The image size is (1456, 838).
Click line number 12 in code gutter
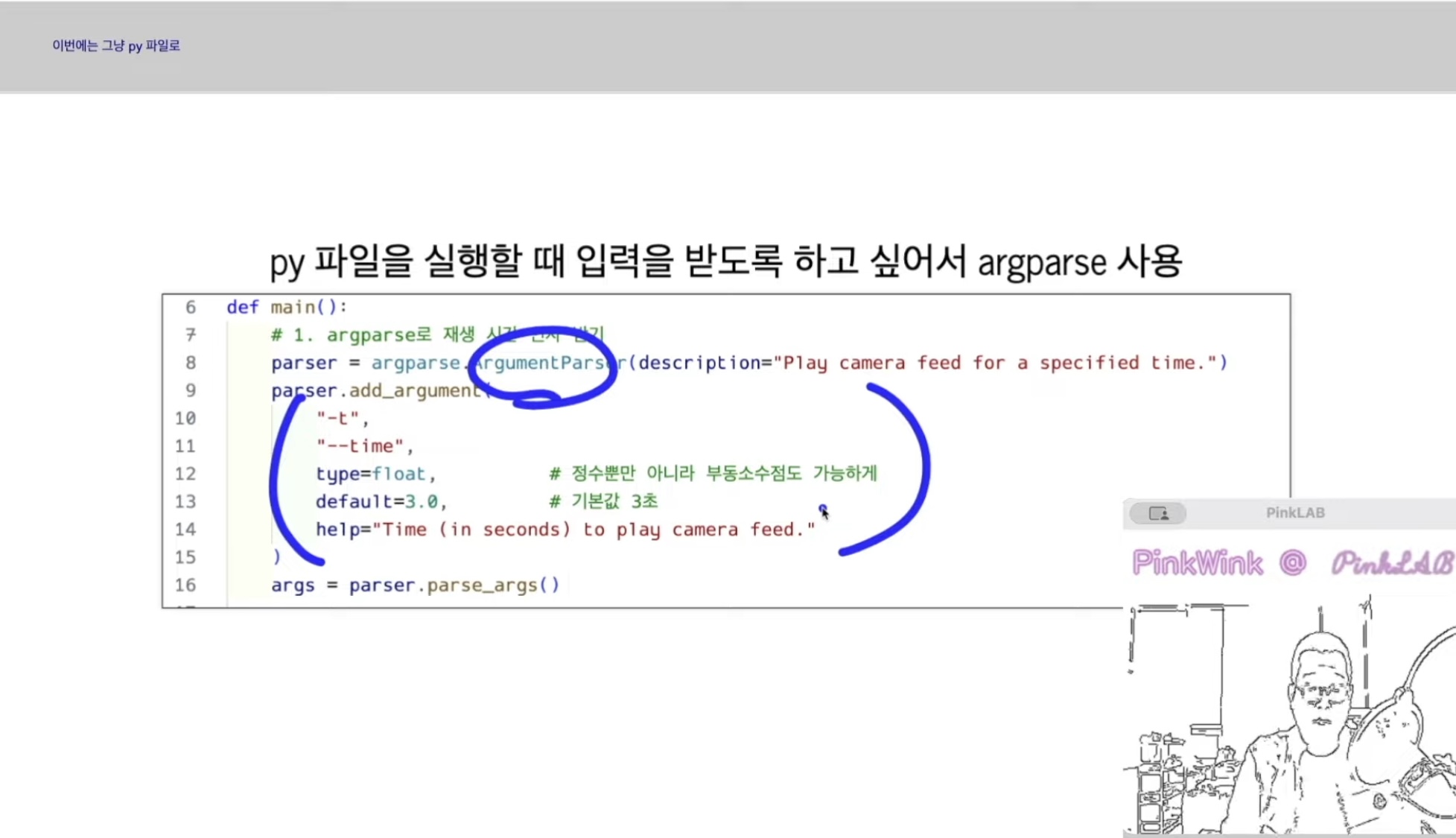coord(185,474)
